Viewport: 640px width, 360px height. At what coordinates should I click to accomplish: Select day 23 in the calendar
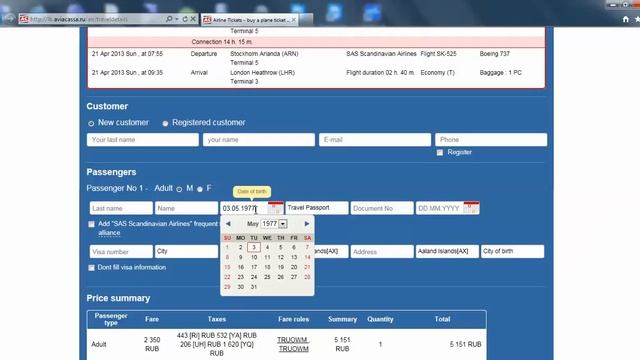click(x=240, y=277)
